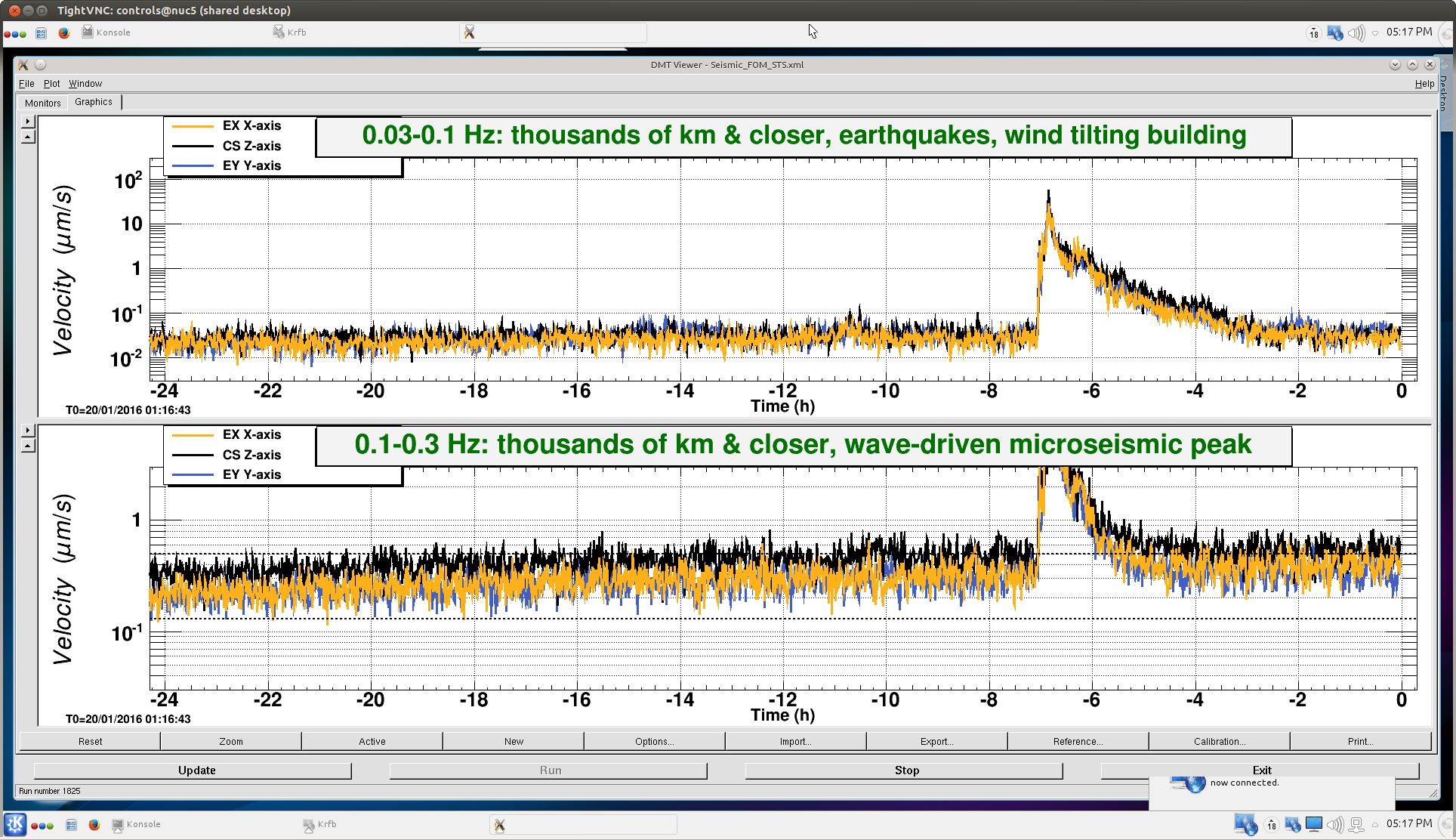Click the remote panel volume speaker icon
This screenshot has width=1456, height=840.
click(x=1356, y=32)
